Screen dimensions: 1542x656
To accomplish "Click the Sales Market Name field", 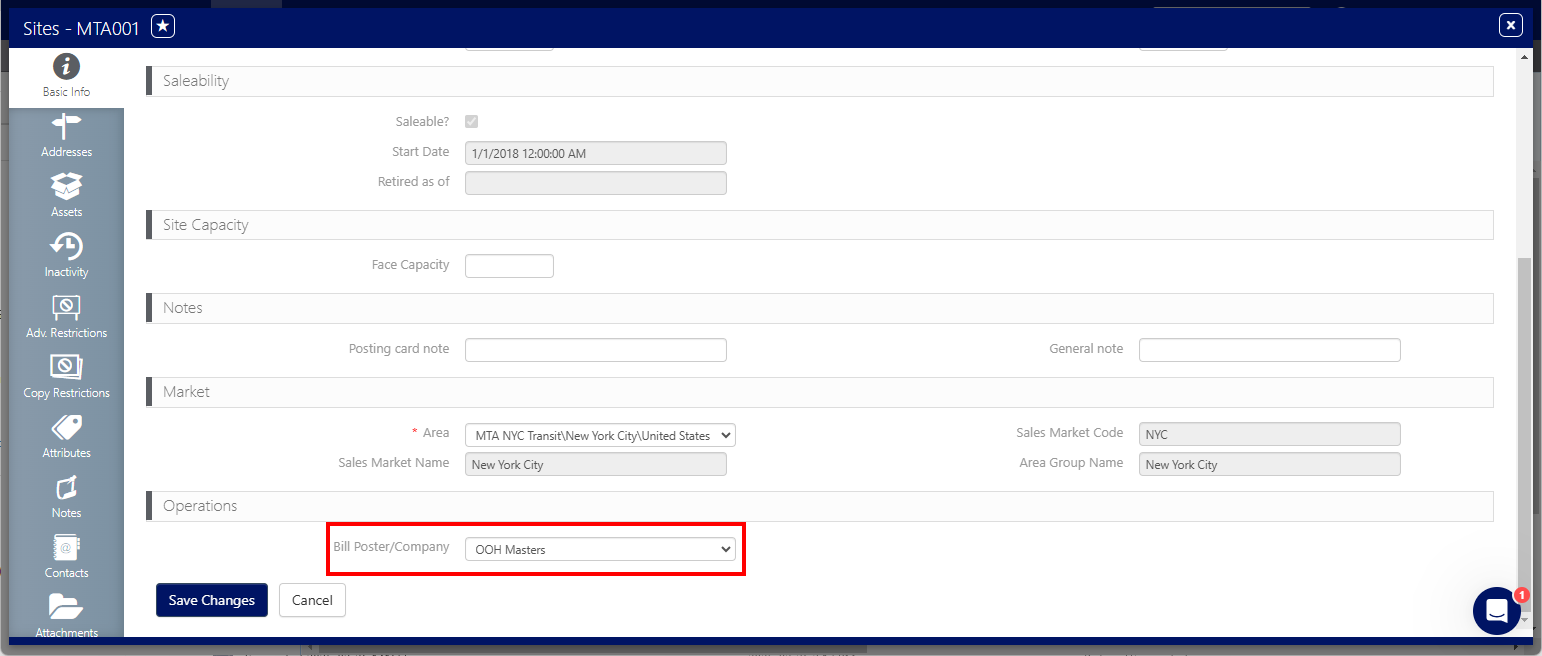I will (x=596, y=464).
